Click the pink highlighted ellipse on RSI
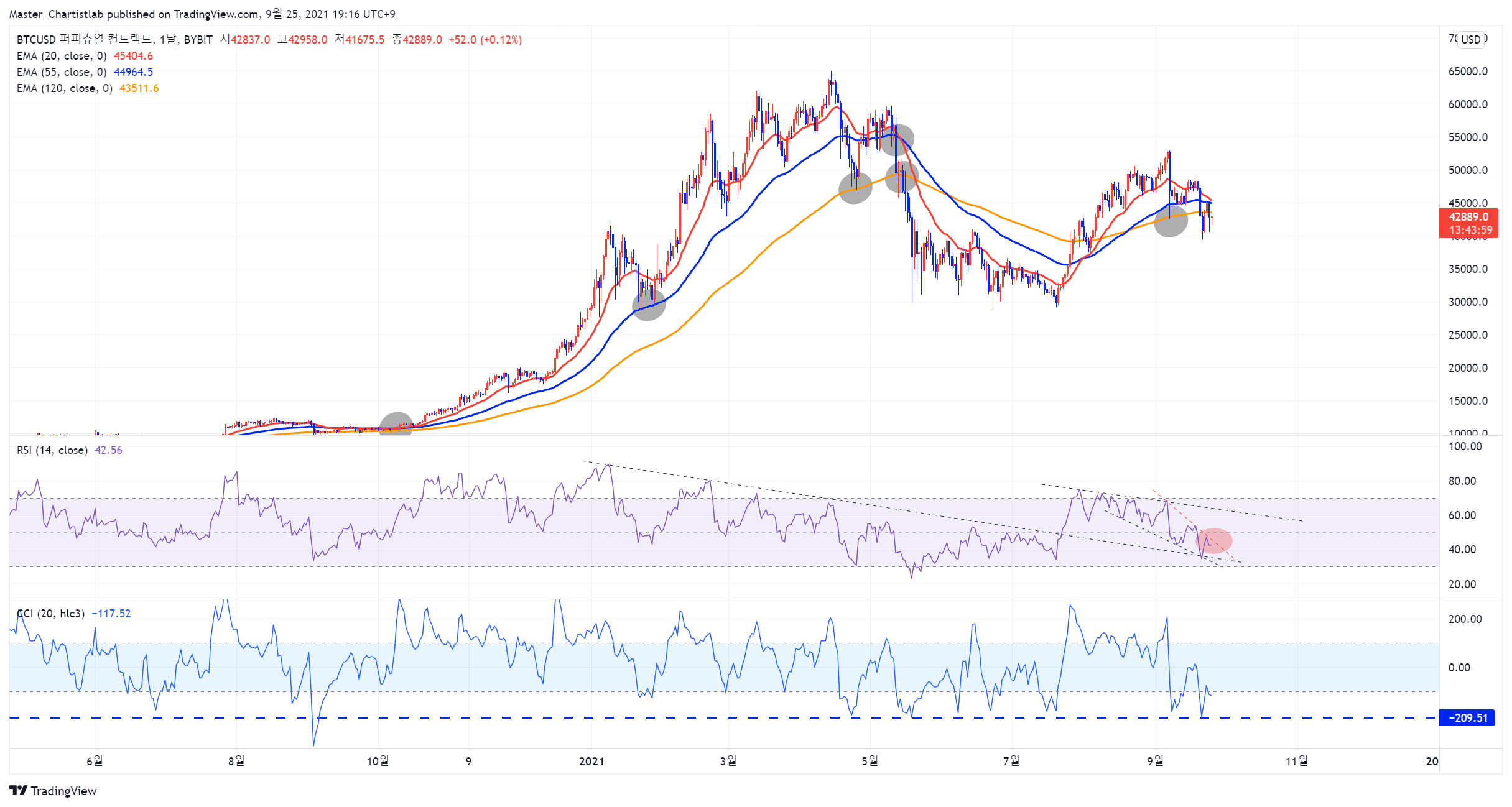This screenshot has width=1512, height=807. (1213, 541)
